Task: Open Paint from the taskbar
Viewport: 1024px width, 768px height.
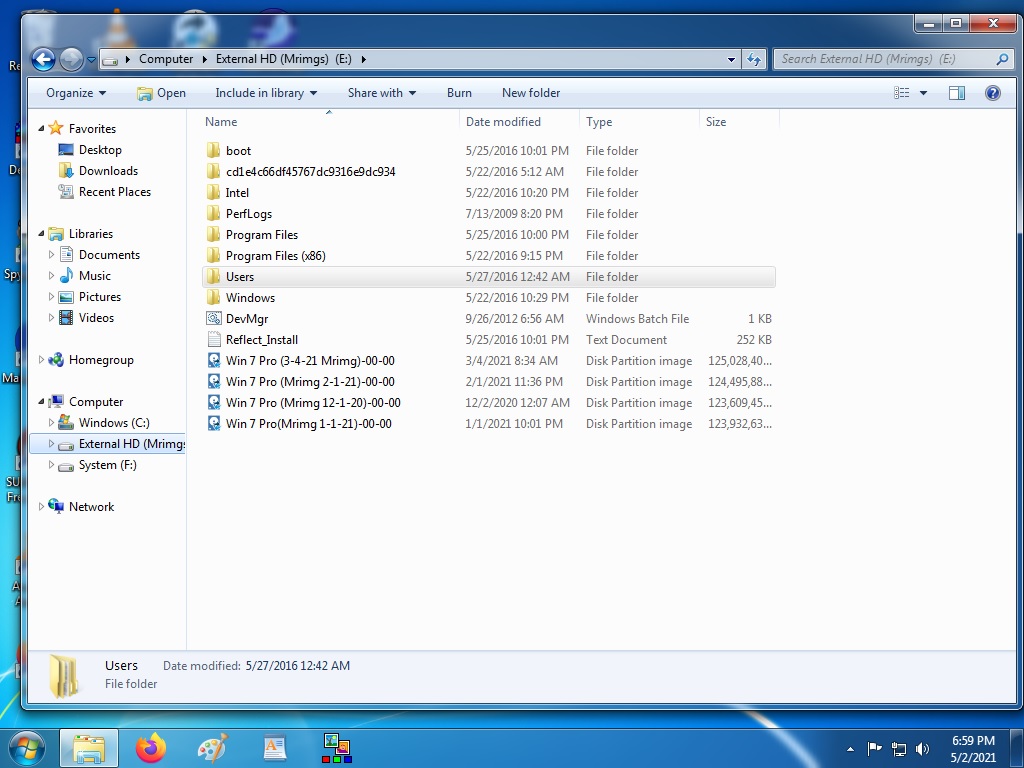Action: click(212, 748)
